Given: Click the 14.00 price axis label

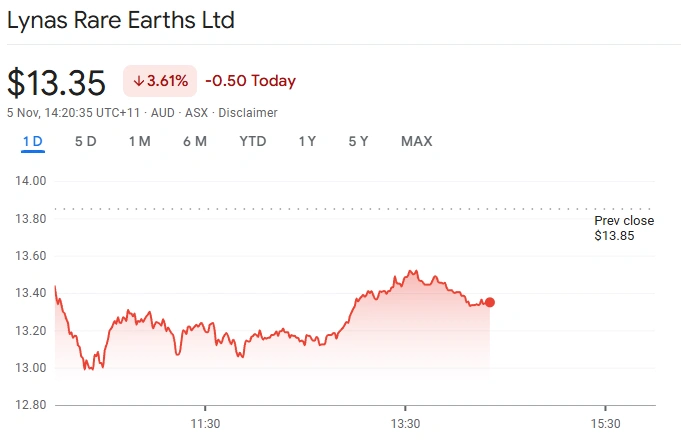Looking at the screenshot, I should tap(30, 181).
